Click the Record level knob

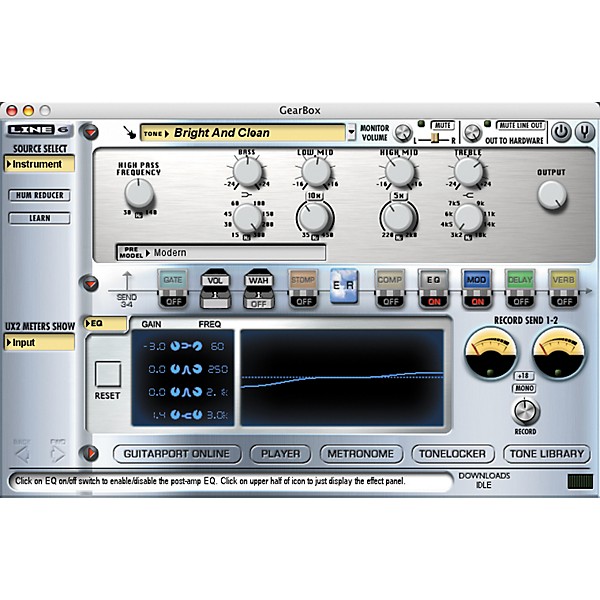coord(525,412)
